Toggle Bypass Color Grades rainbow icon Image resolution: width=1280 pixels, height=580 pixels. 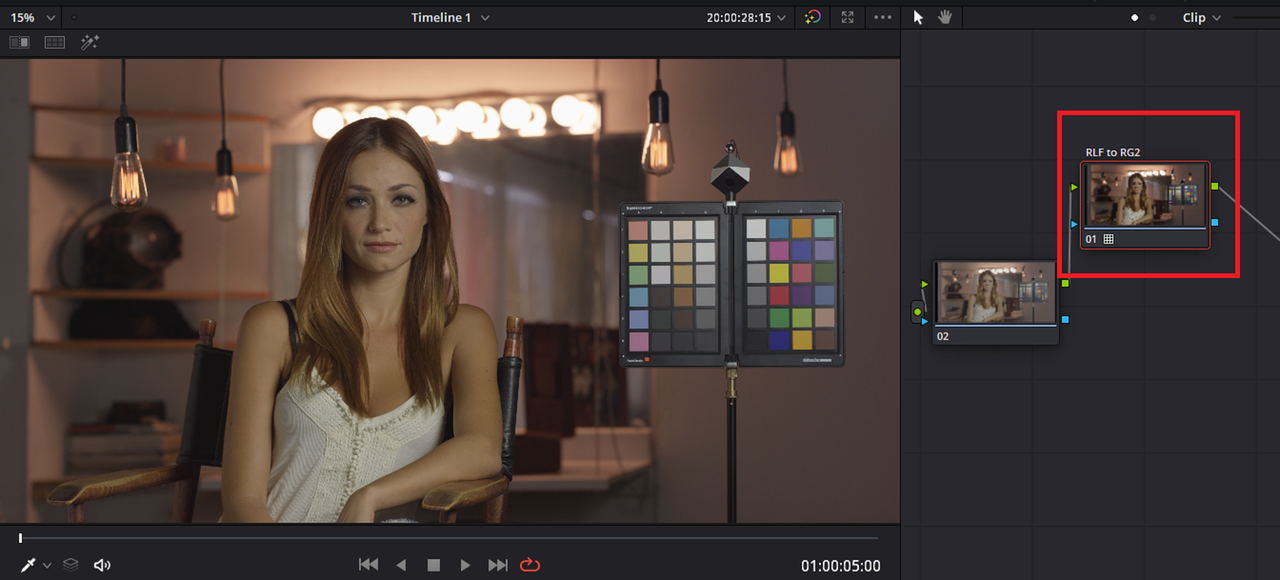(x=813, y=17)
